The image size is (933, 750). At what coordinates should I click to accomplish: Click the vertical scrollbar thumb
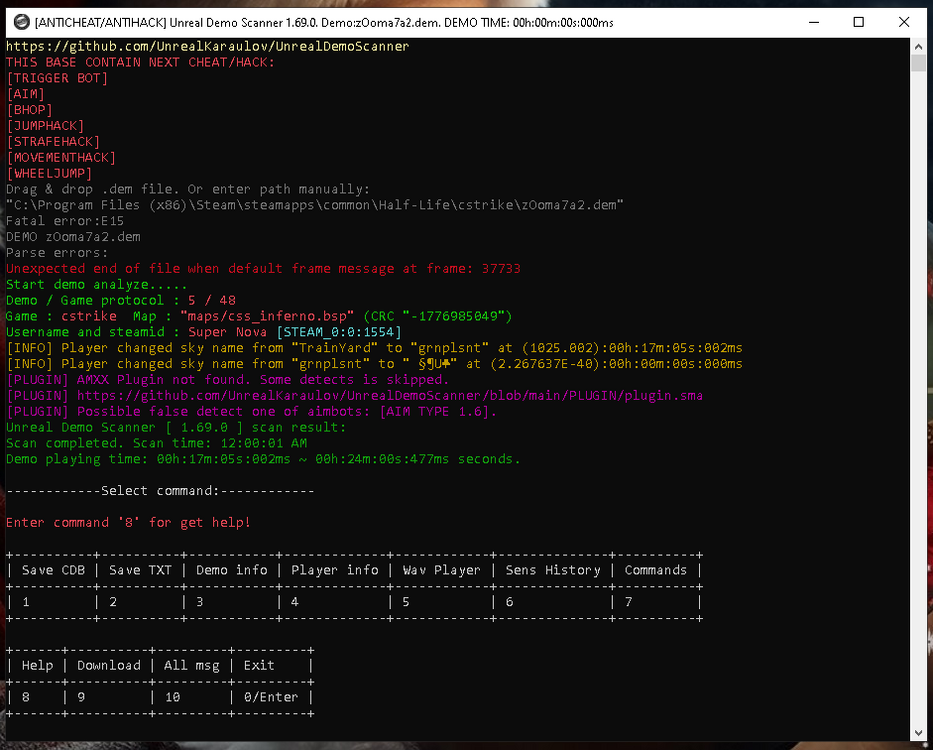[x=919, y=64]
